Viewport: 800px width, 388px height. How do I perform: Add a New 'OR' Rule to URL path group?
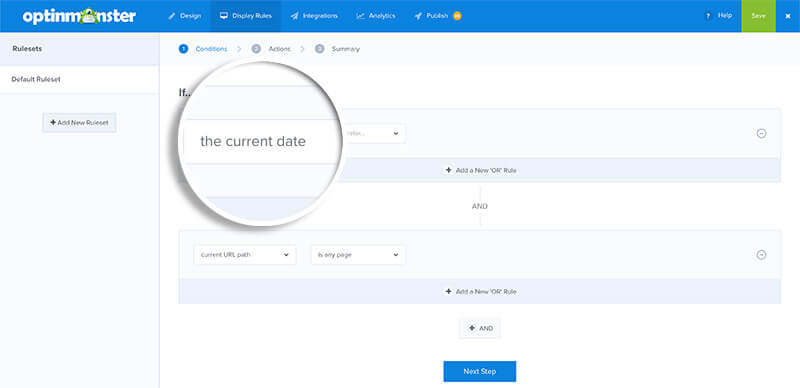tap(480, 292)
